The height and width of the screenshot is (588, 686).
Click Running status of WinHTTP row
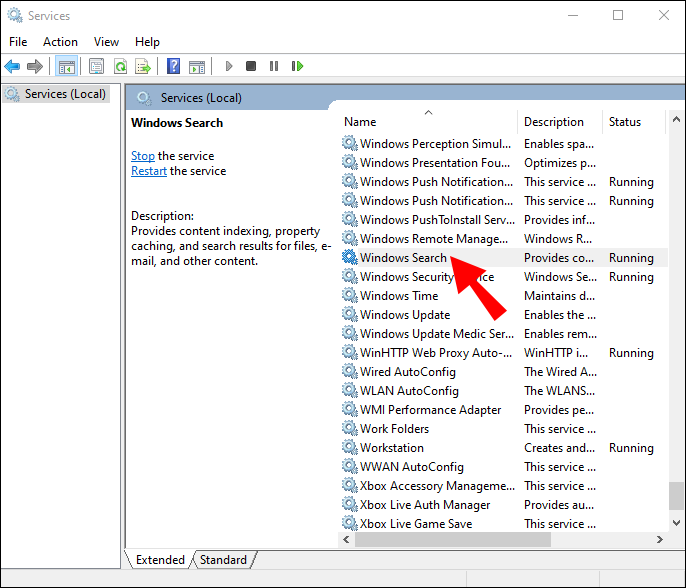click(631, 353)
